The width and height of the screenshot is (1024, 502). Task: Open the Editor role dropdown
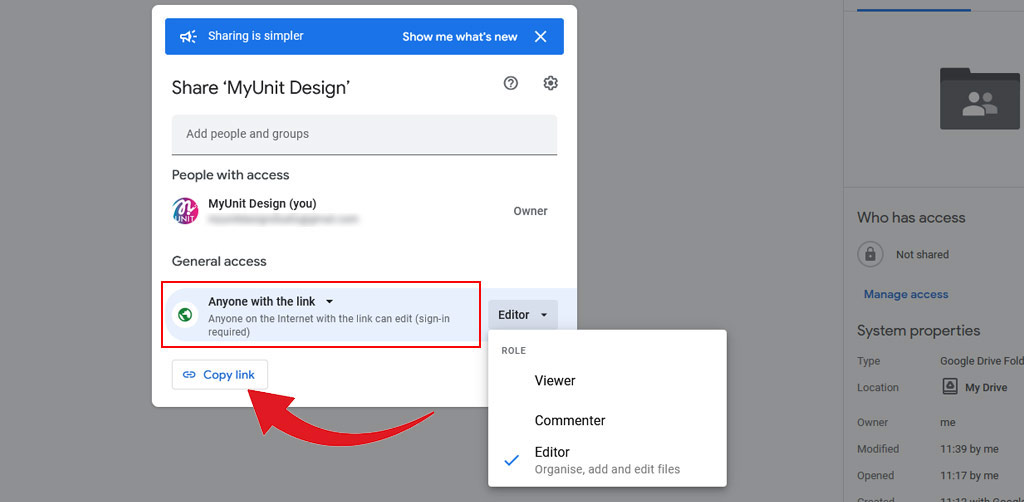(522, 315)
